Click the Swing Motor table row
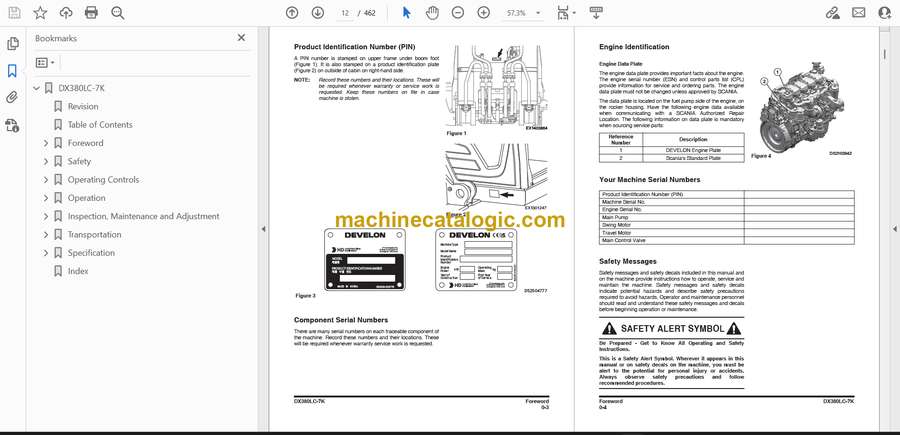 point(727,226)
